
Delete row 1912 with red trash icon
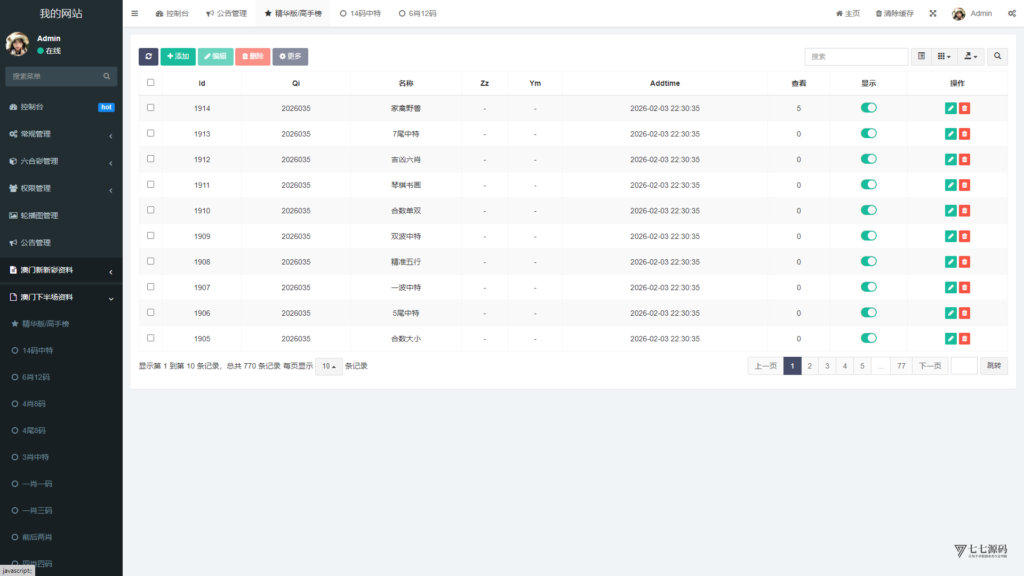pos(965,159)
